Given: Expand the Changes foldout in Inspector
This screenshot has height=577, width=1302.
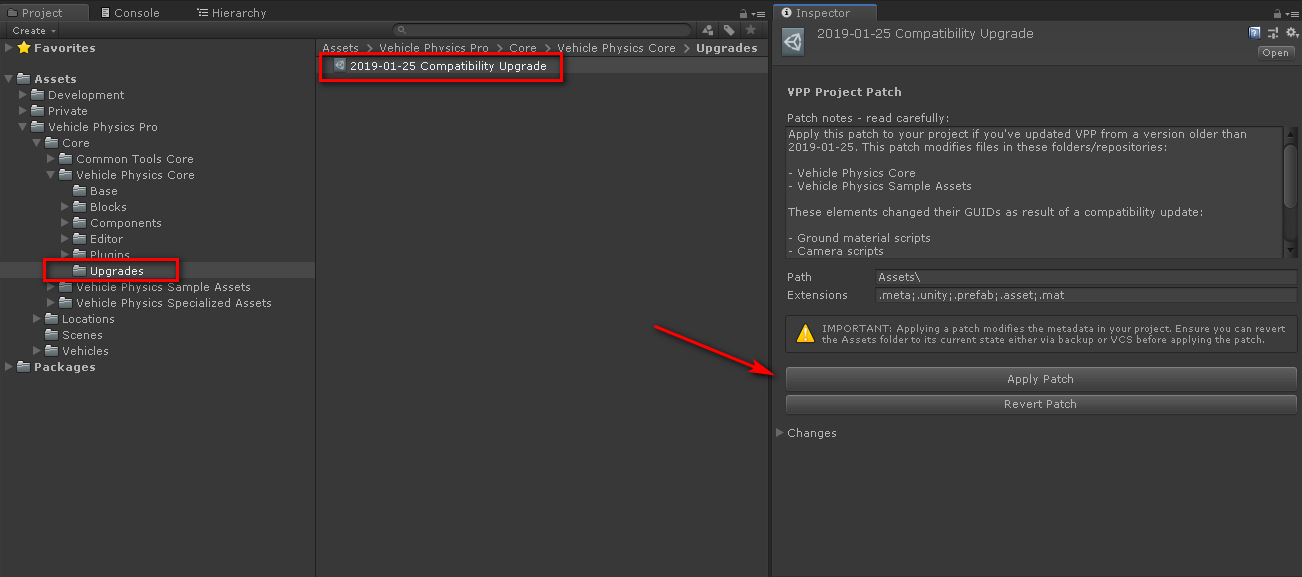Looking at the screenshot, I should pos(780,433).
